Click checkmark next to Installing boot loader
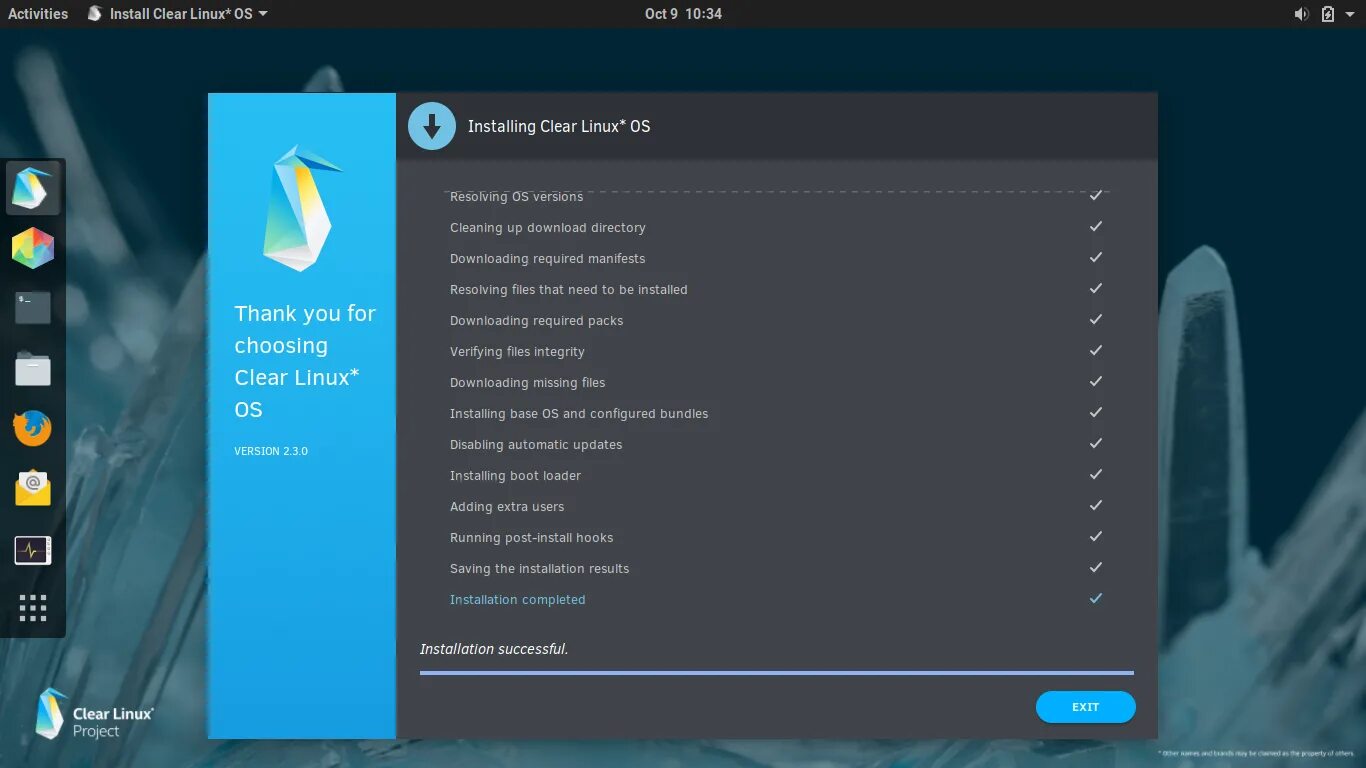Screen dimensions: 1366x768 click(x=1096, y=474)
